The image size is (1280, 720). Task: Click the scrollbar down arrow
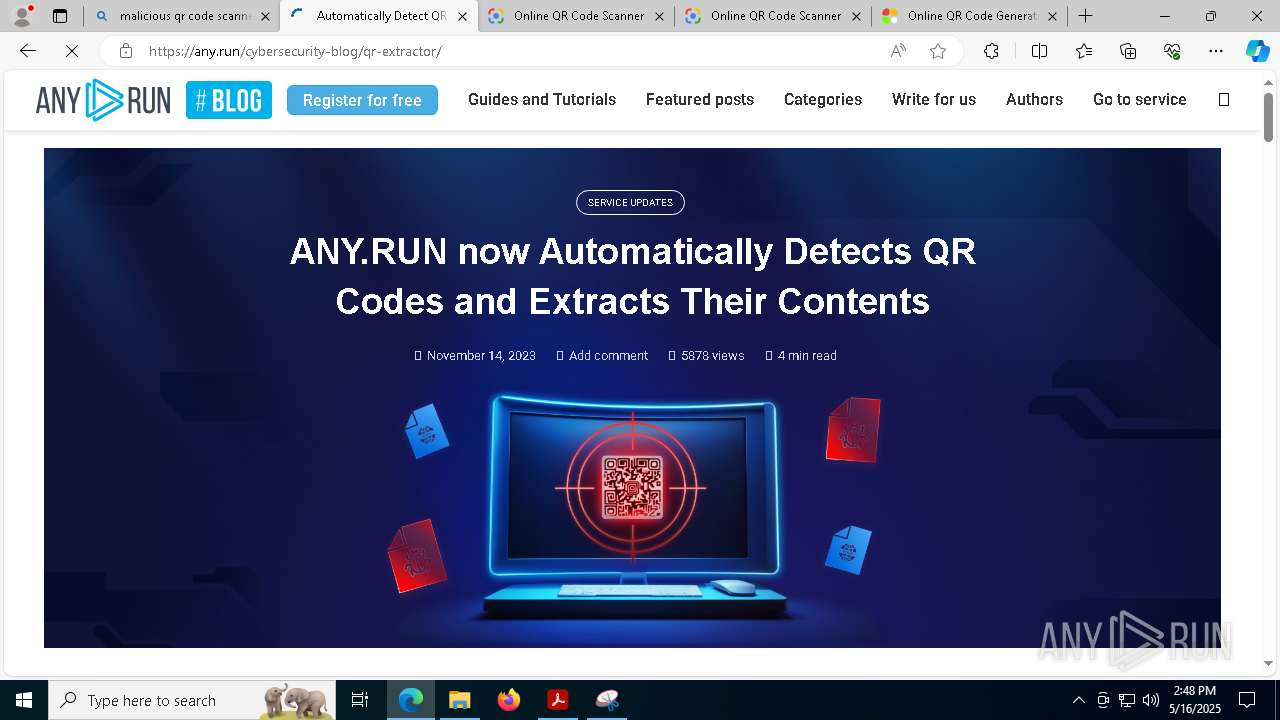(x=1268, y=662)
